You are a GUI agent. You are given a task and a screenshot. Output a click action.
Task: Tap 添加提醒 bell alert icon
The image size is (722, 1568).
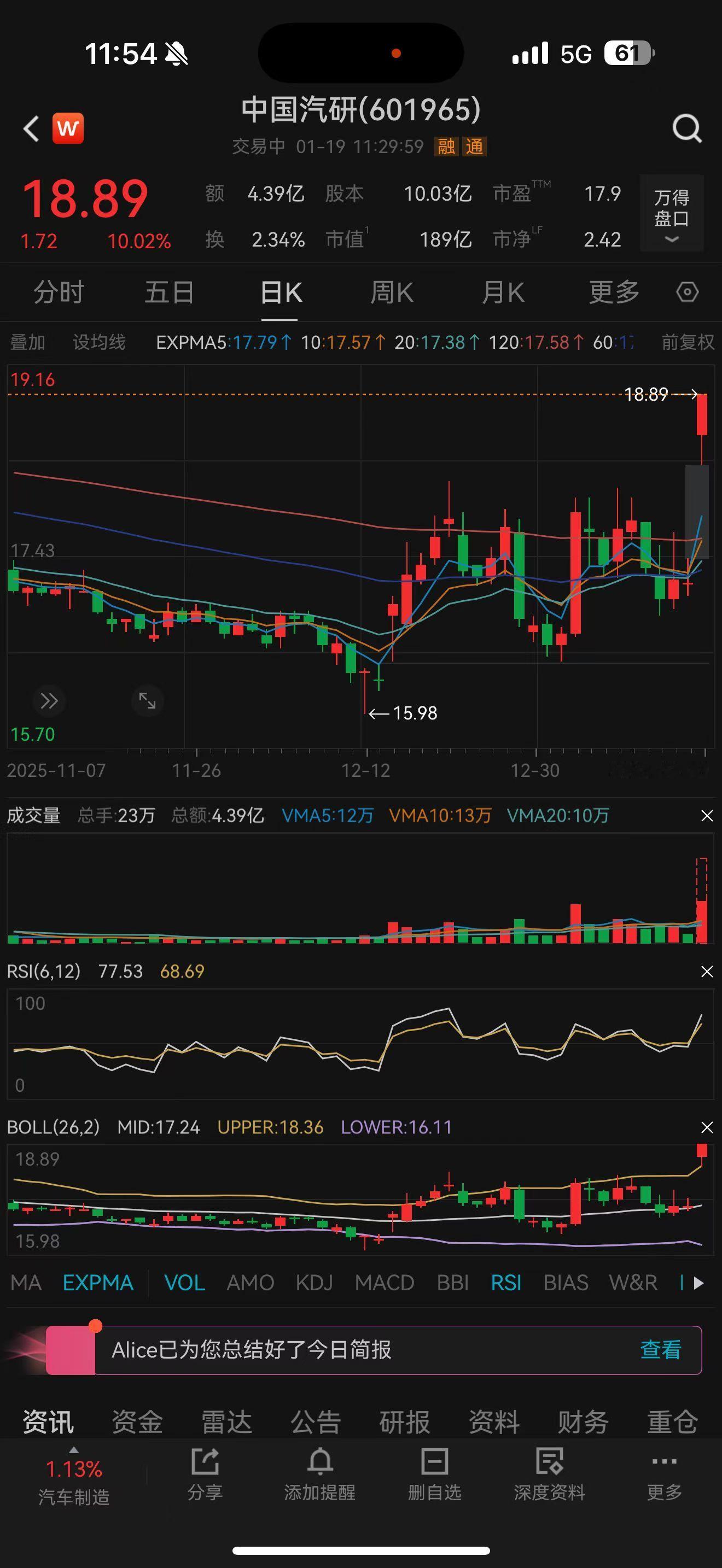(x=319, y=1475)
